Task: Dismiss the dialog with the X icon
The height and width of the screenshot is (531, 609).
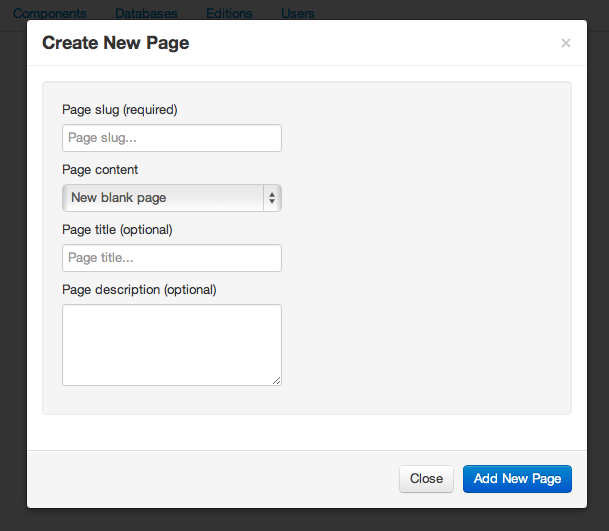Action: click(x=566, y=43)
